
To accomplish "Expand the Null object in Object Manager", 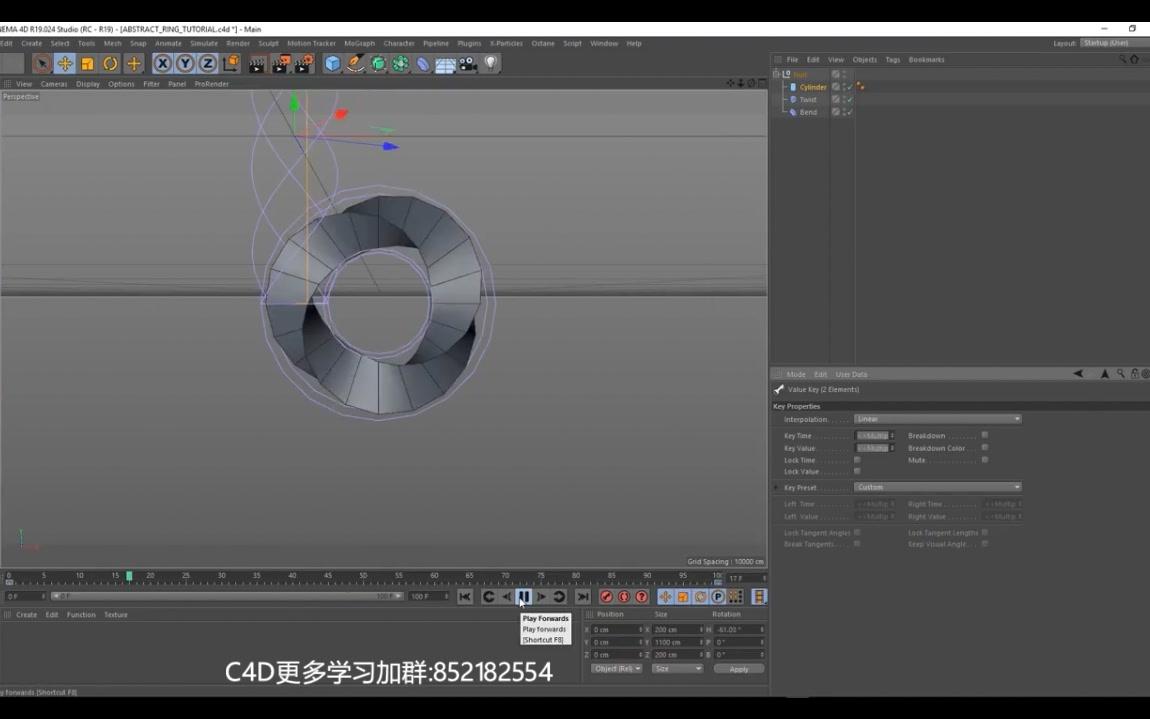I will click(x=776, y=73).
